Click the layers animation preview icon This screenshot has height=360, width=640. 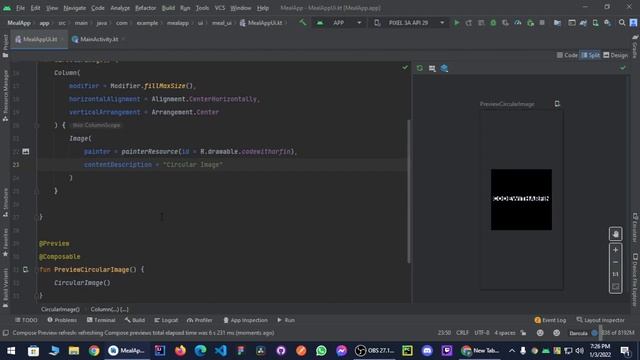pyautogui.click(x=444, y=68)
